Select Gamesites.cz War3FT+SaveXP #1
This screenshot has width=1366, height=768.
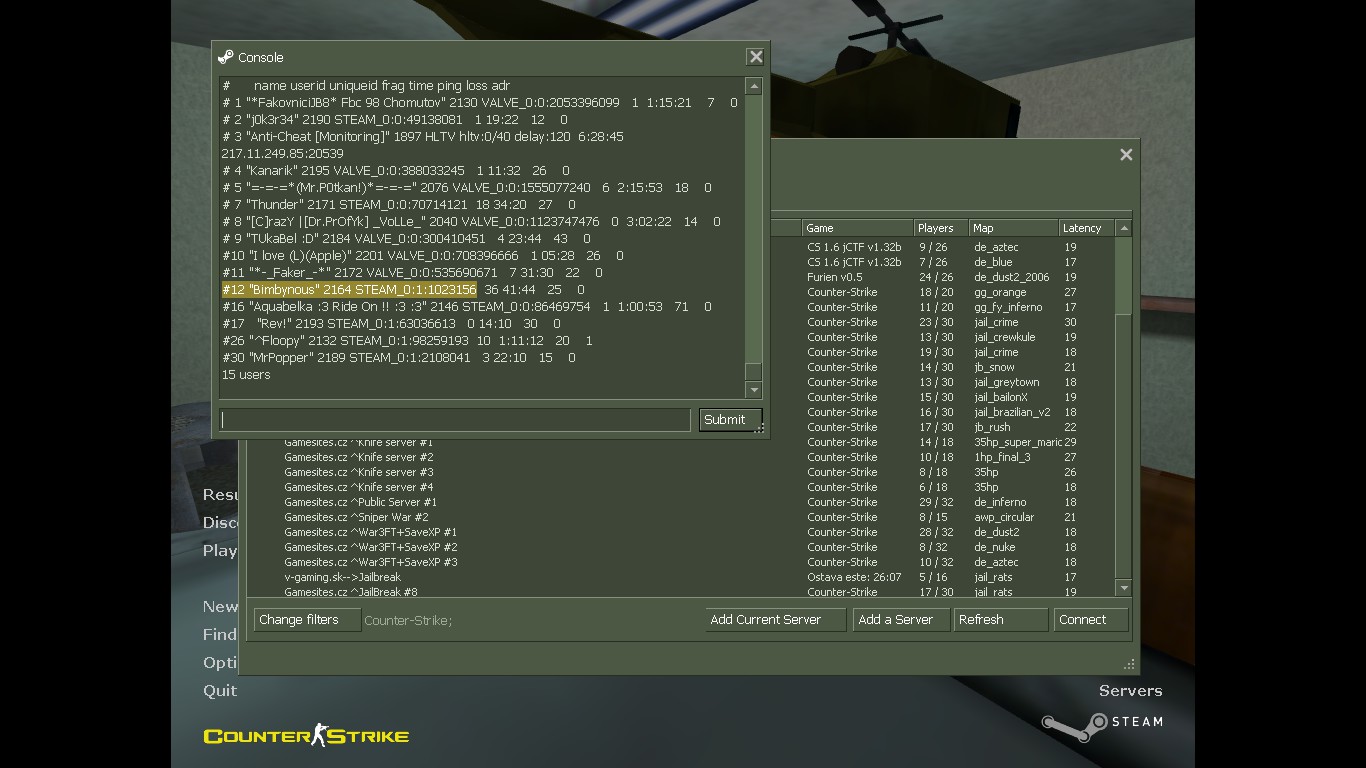pos(371,532)
